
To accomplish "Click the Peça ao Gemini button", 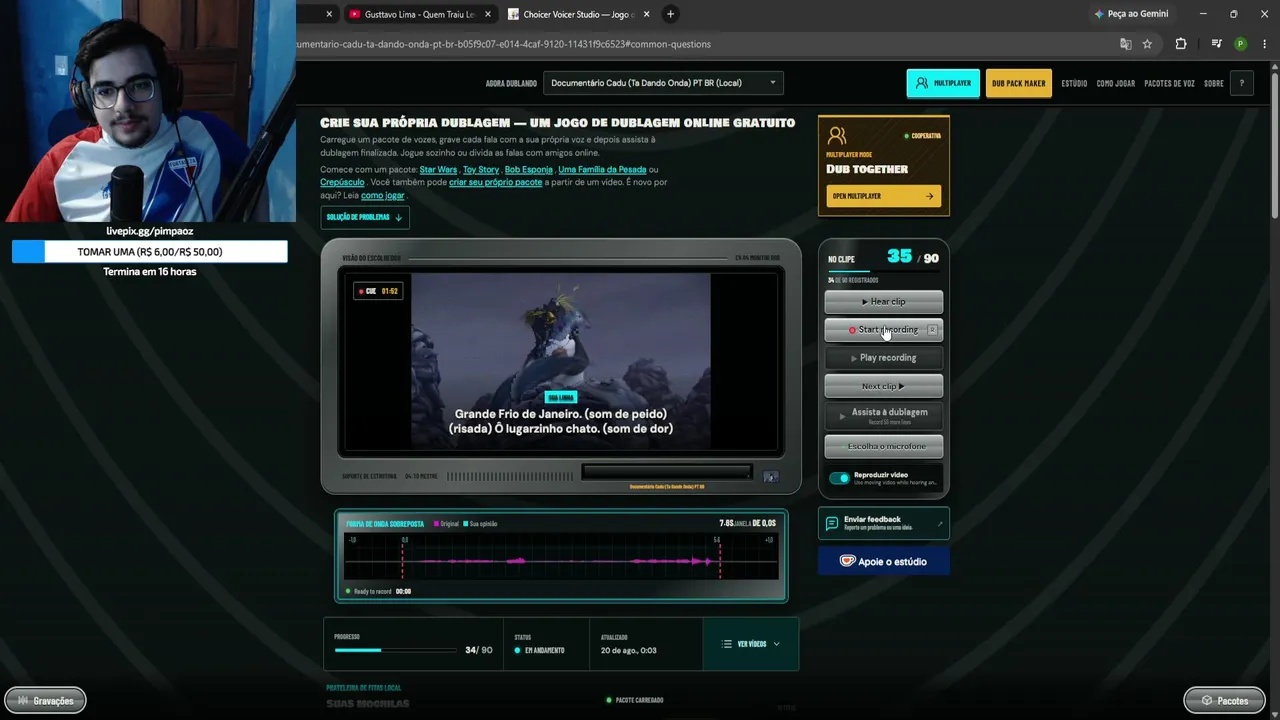I will coord(1131,14).
